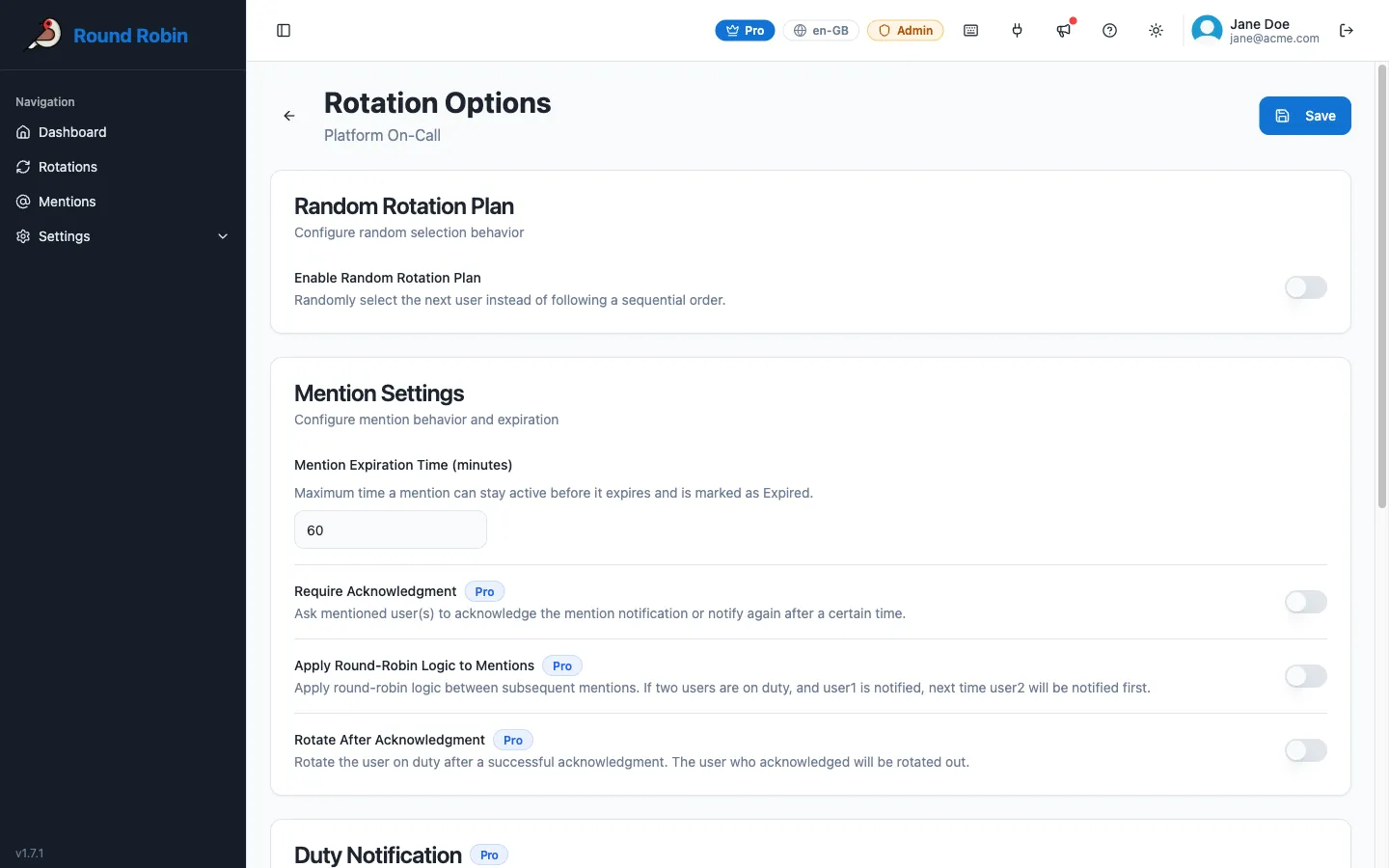Open the help question mark icon
Image resolution: width=1389 pixels, height=868 pixels.
1110,31
